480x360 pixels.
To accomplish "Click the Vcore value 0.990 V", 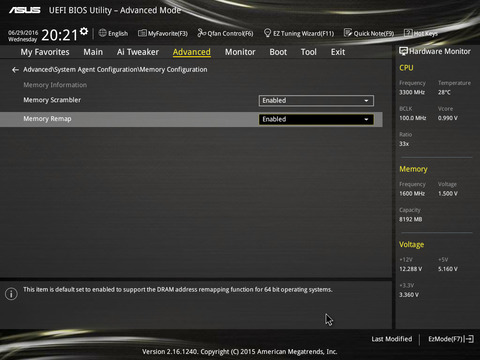I will pyautogui.click(x=448, y=118).
